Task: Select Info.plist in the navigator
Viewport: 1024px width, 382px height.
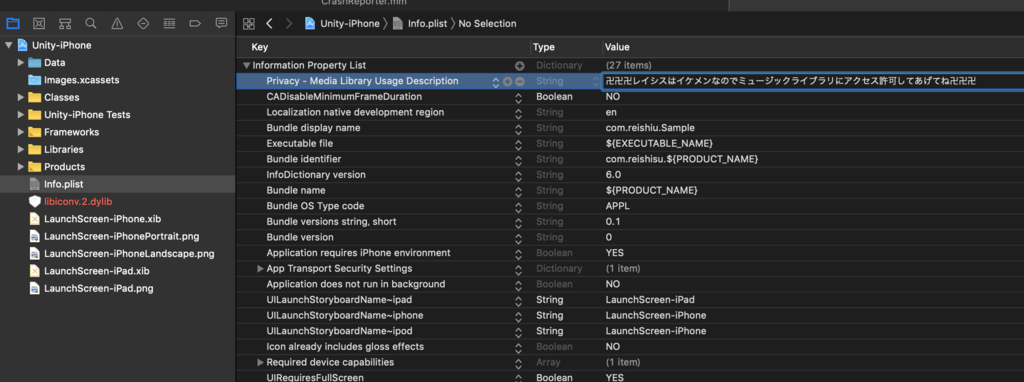Action: pyautogui.click(x=63, y=184)
